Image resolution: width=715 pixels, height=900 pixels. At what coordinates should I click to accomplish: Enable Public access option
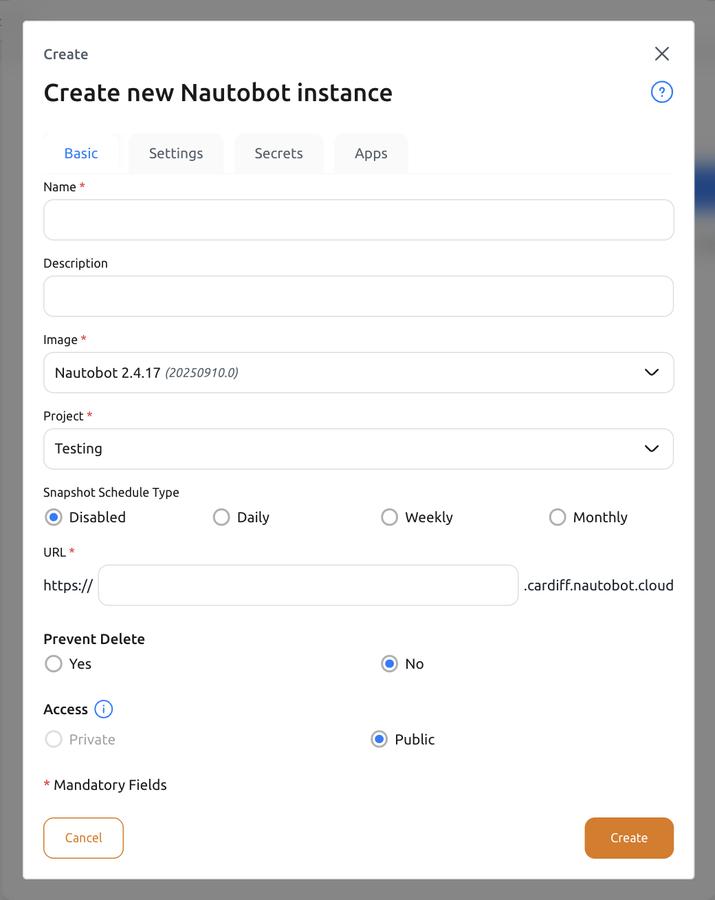[x=379, y=739]
